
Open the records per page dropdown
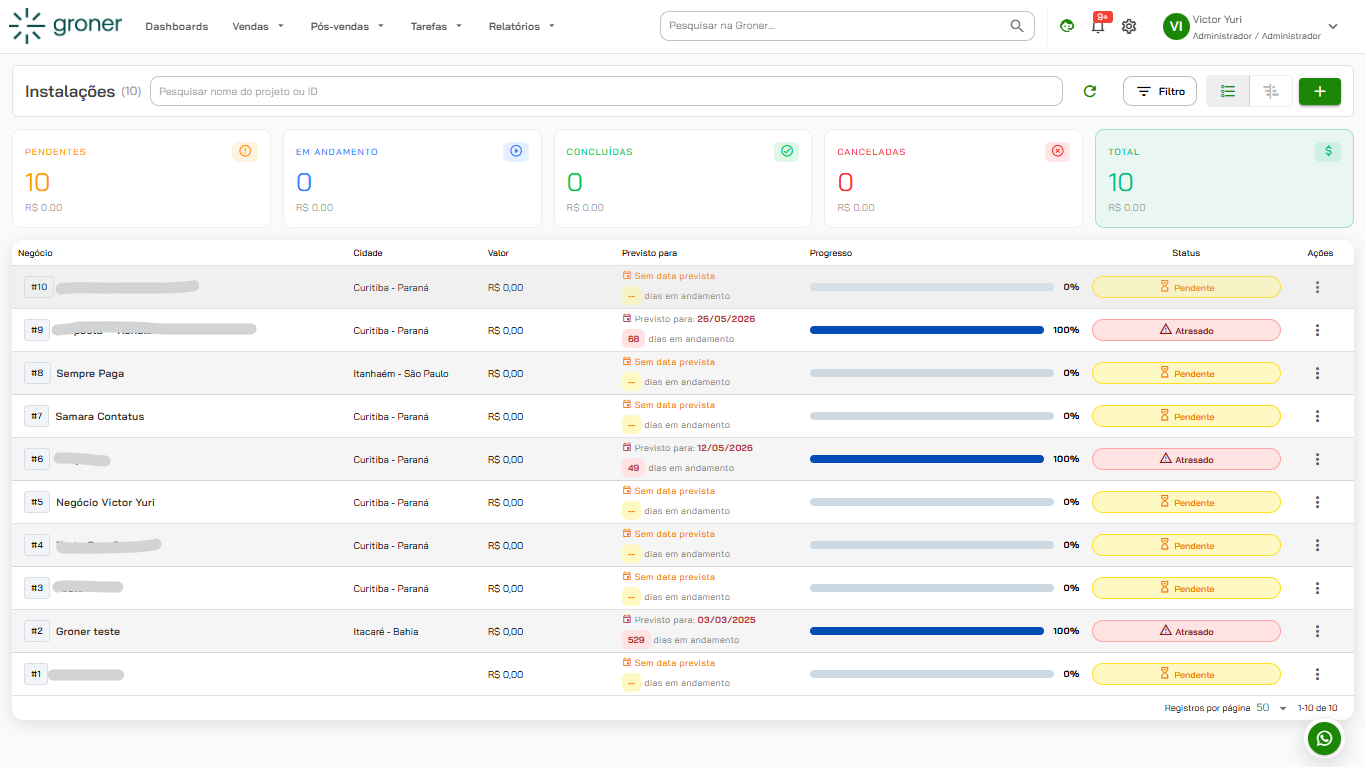[1271, 708]
